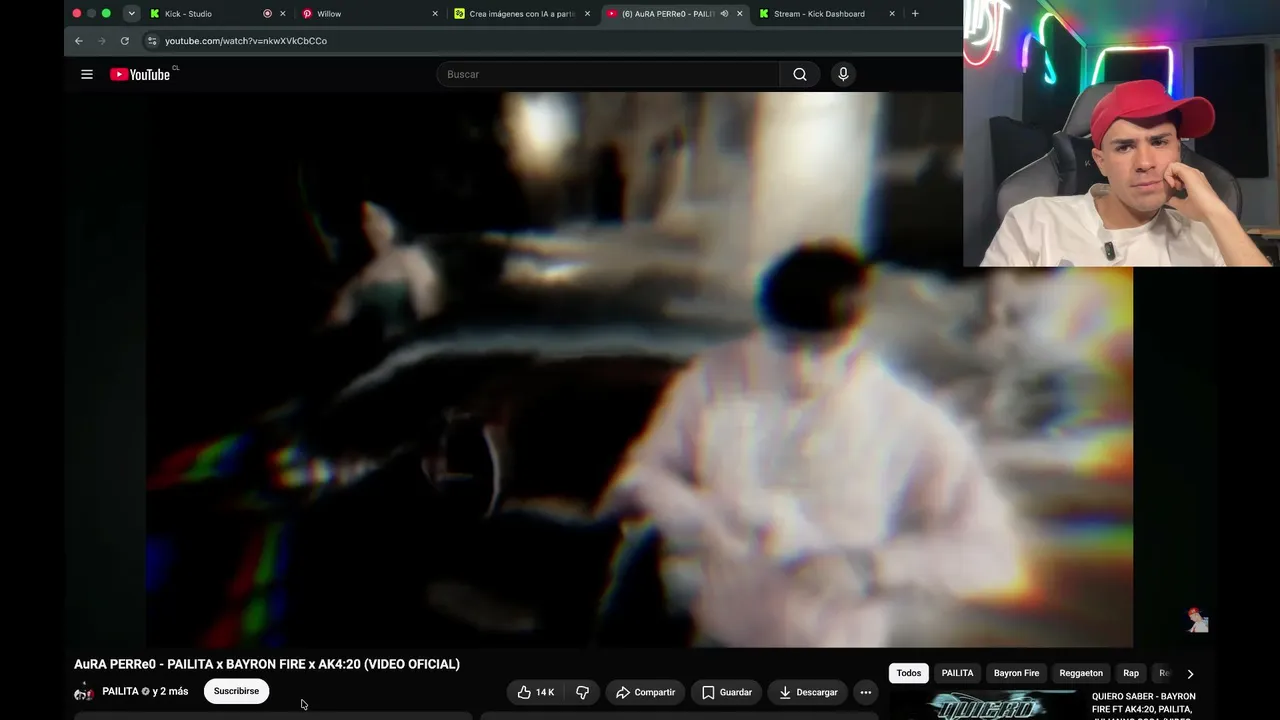The image size is (1280, 720).
Task: Select the Bayron Fire filter chip
Action: tap(1016, 673)
